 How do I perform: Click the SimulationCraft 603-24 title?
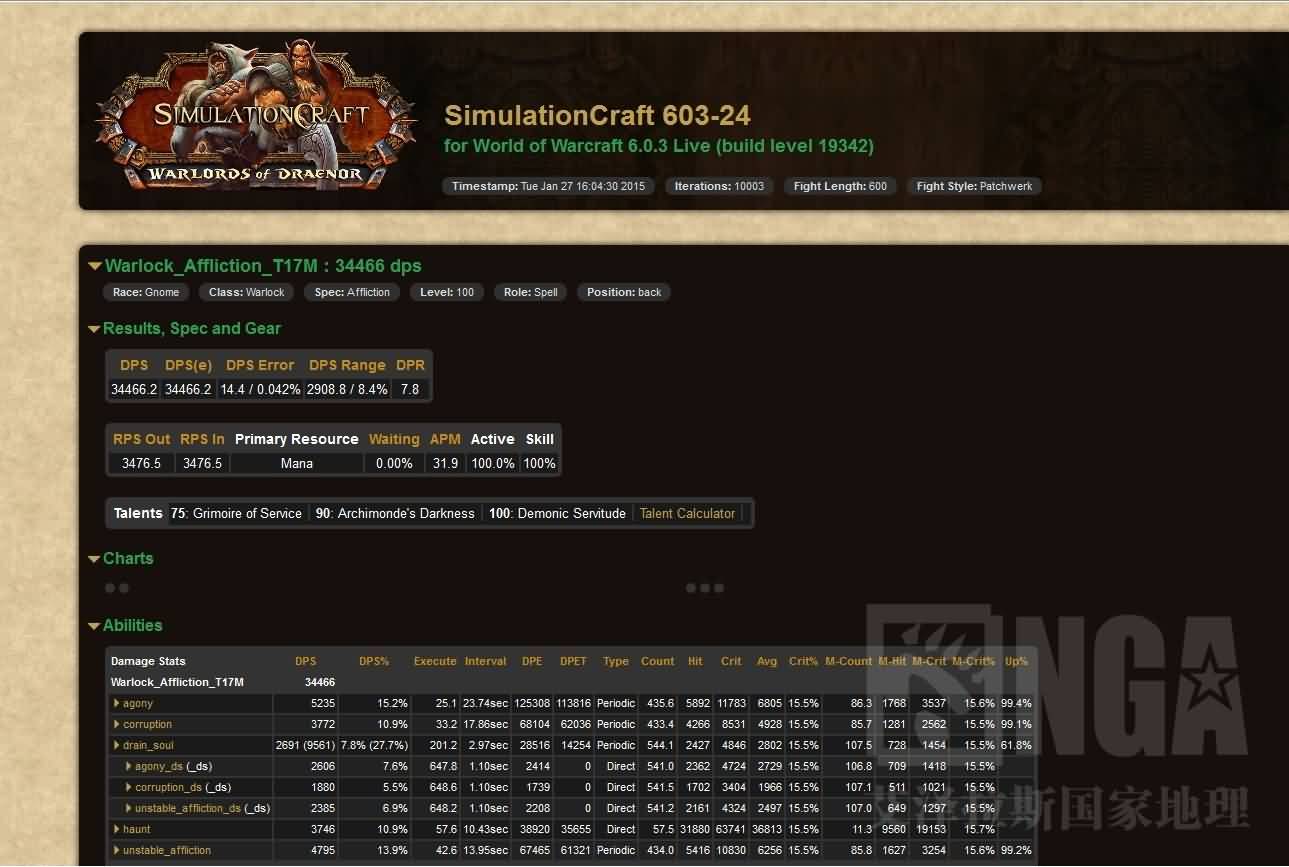(x=597, y=115)
